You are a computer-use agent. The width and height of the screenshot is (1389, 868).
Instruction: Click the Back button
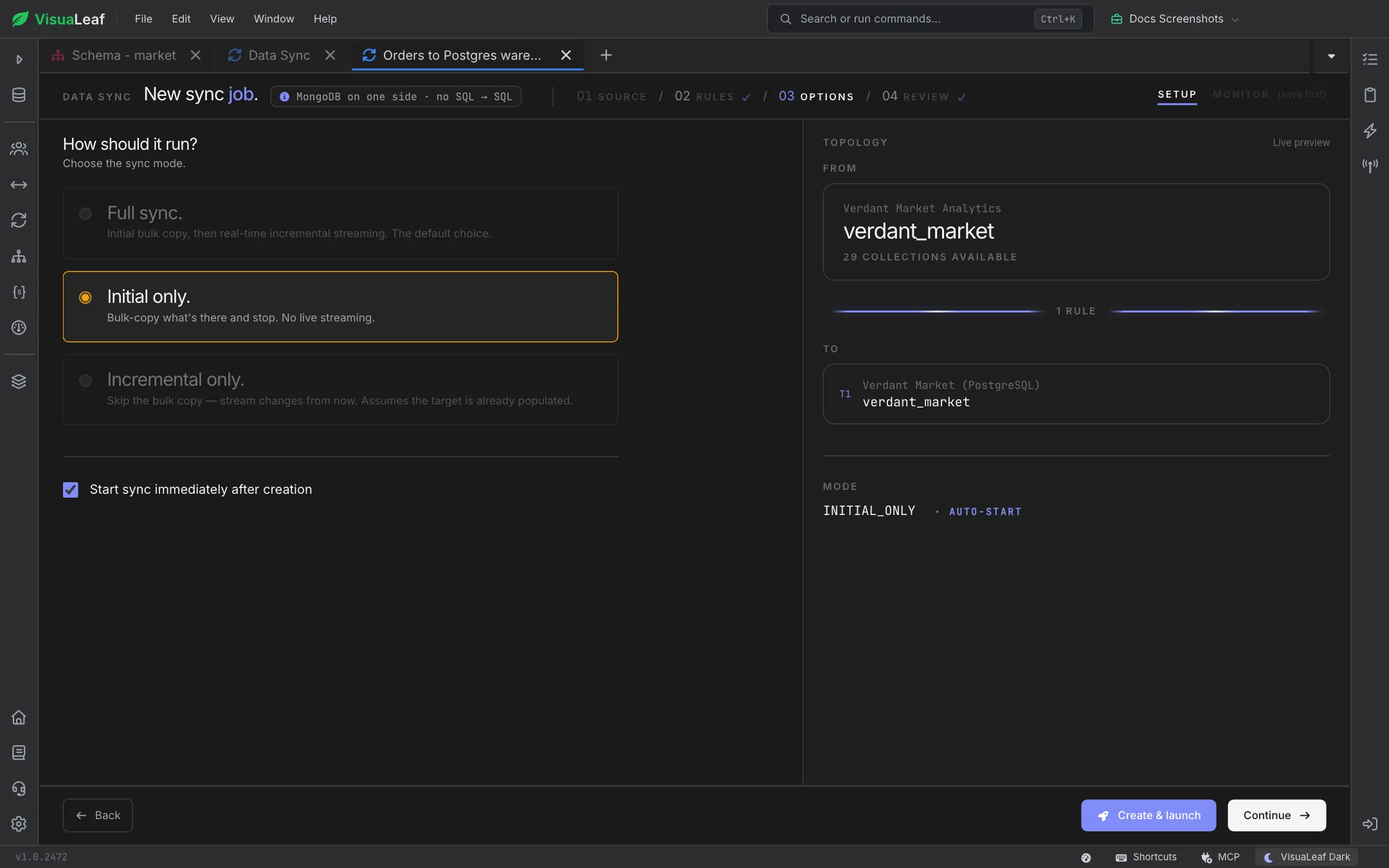coord(98,815)
